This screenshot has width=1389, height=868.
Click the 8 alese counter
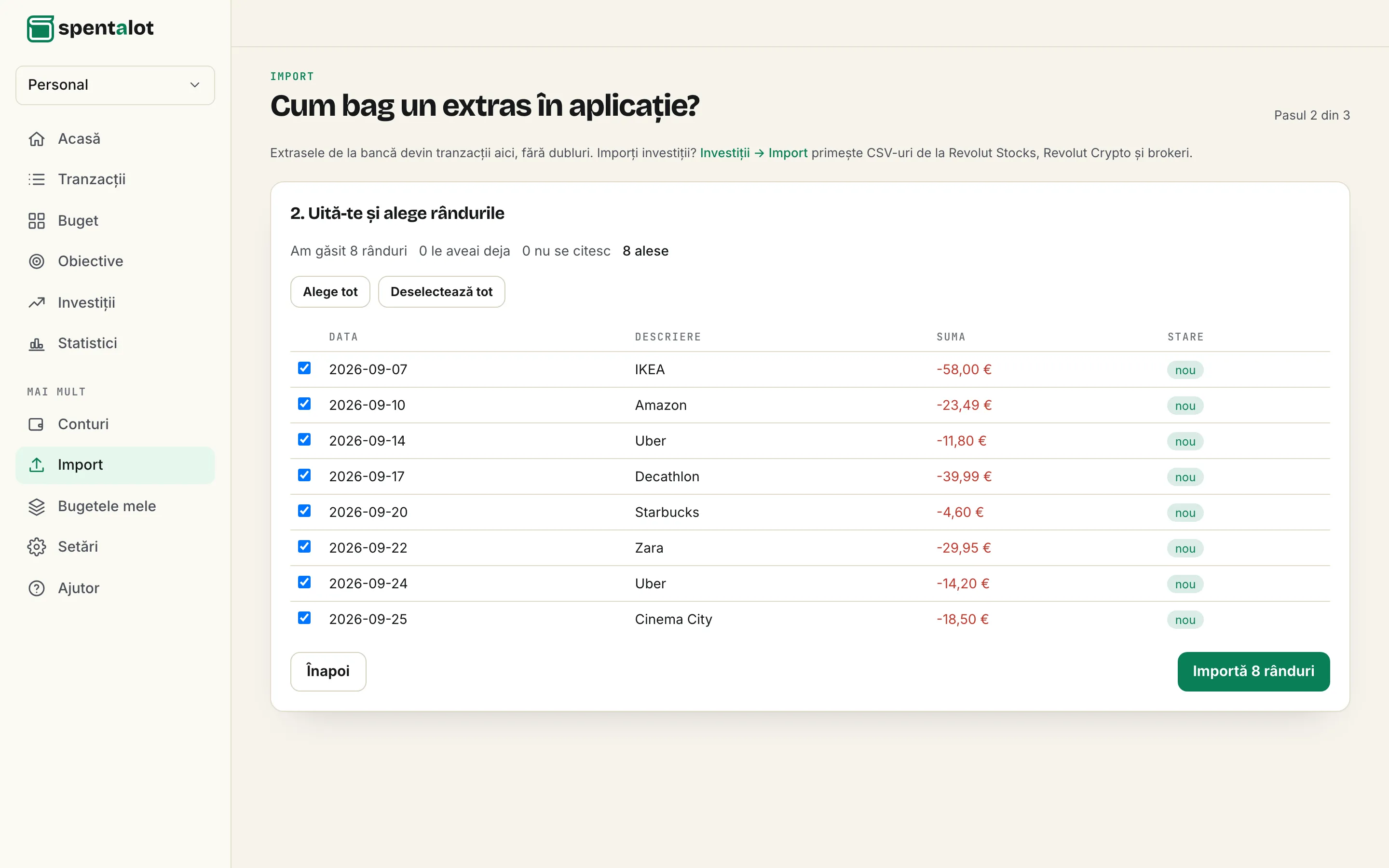pyautogui.click(x=646, y=251)
